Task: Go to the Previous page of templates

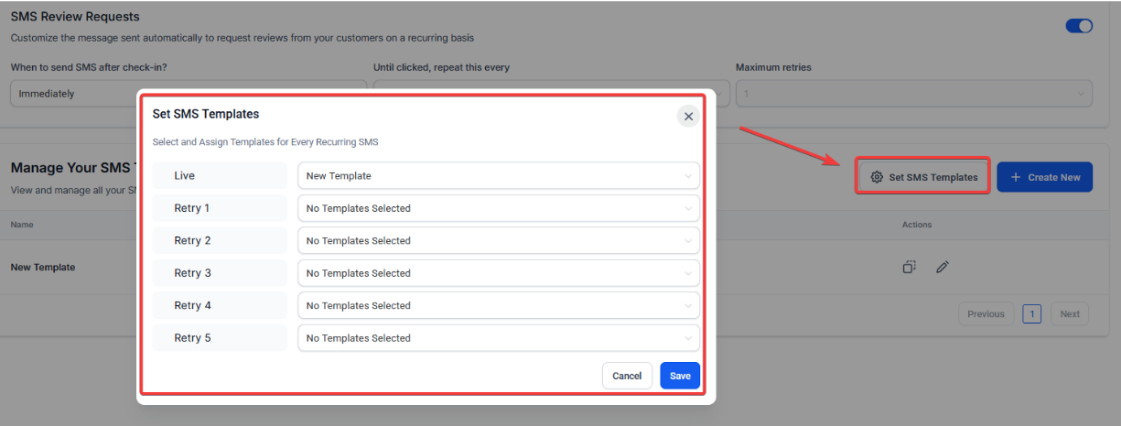Action: pos(985,314)
